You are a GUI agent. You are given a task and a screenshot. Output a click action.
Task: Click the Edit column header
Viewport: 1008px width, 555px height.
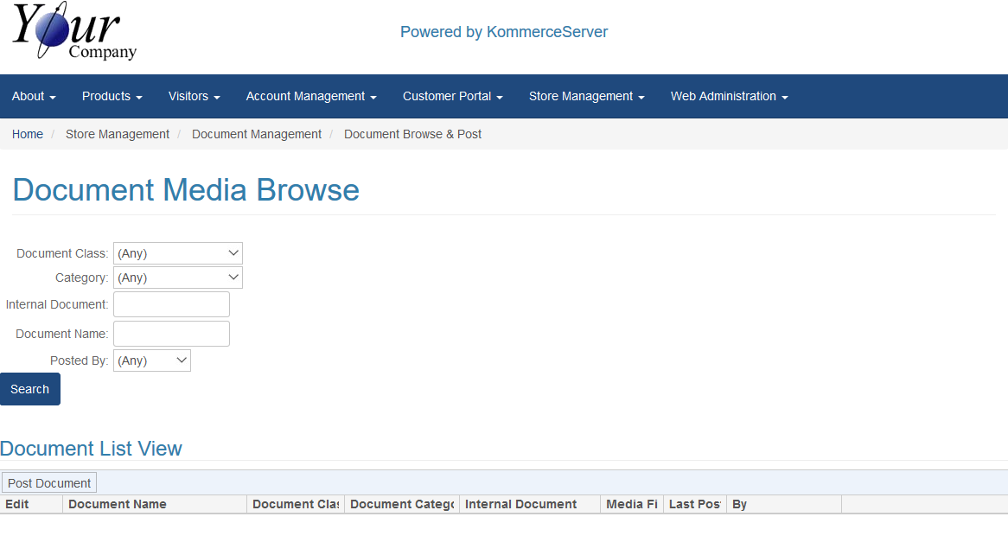click(17, 505)
